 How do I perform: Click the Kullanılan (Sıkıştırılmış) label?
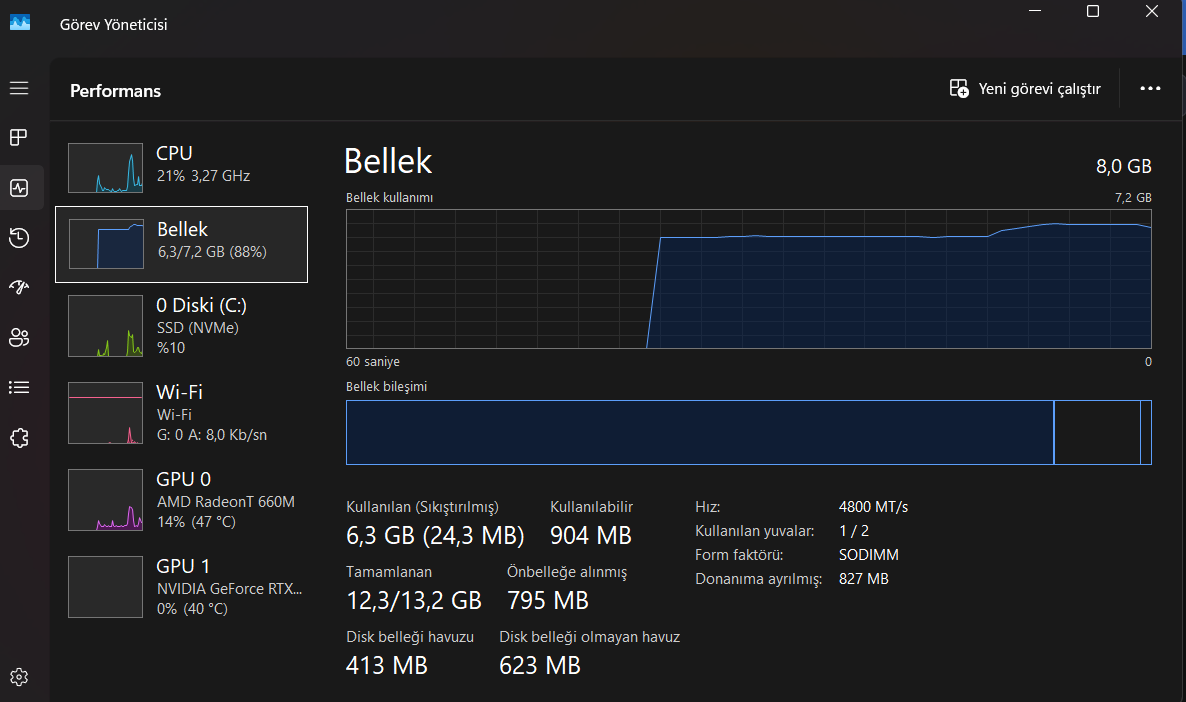(x=422, y=507)
